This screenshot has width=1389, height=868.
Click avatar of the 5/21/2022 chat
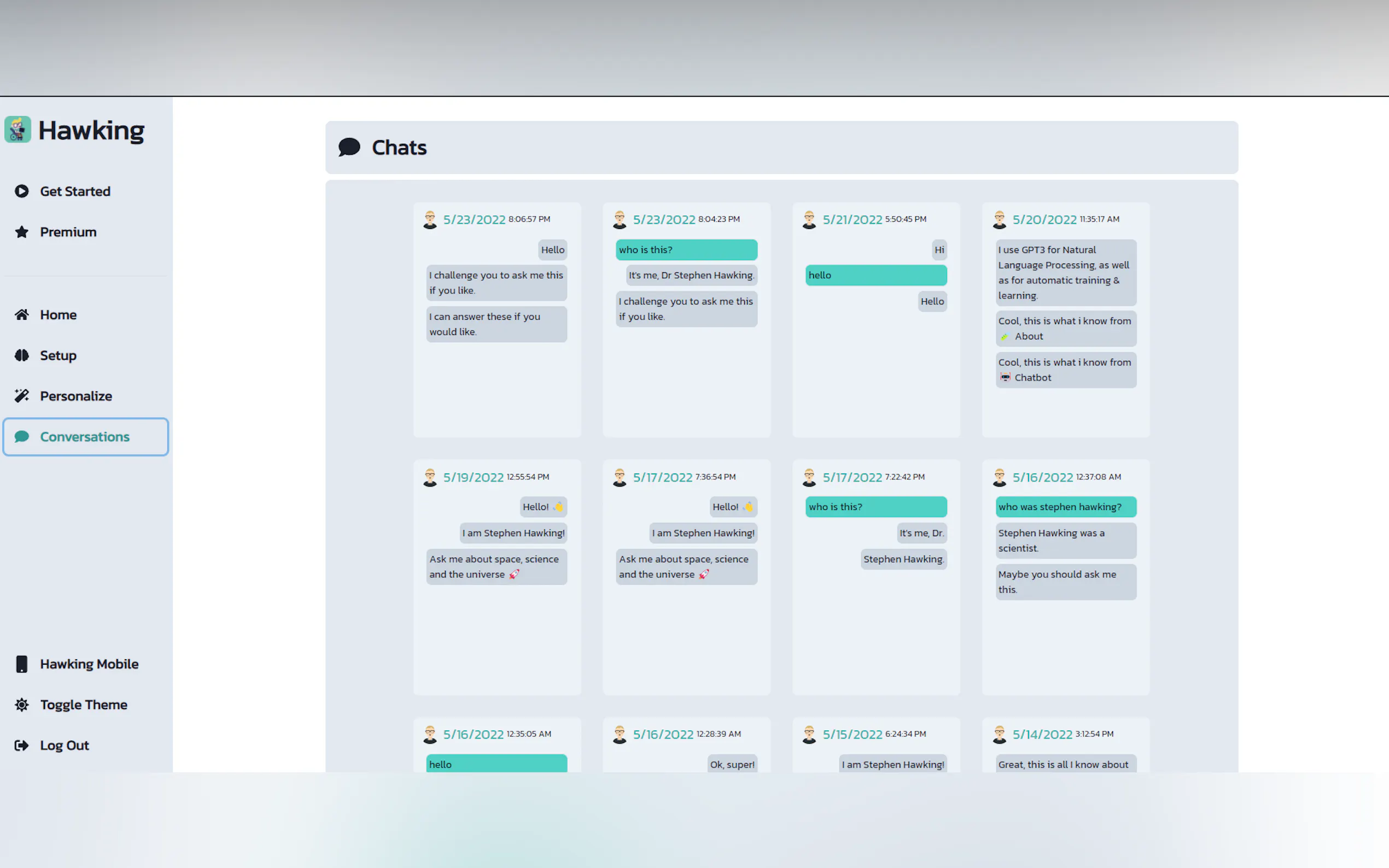point(809,220)
